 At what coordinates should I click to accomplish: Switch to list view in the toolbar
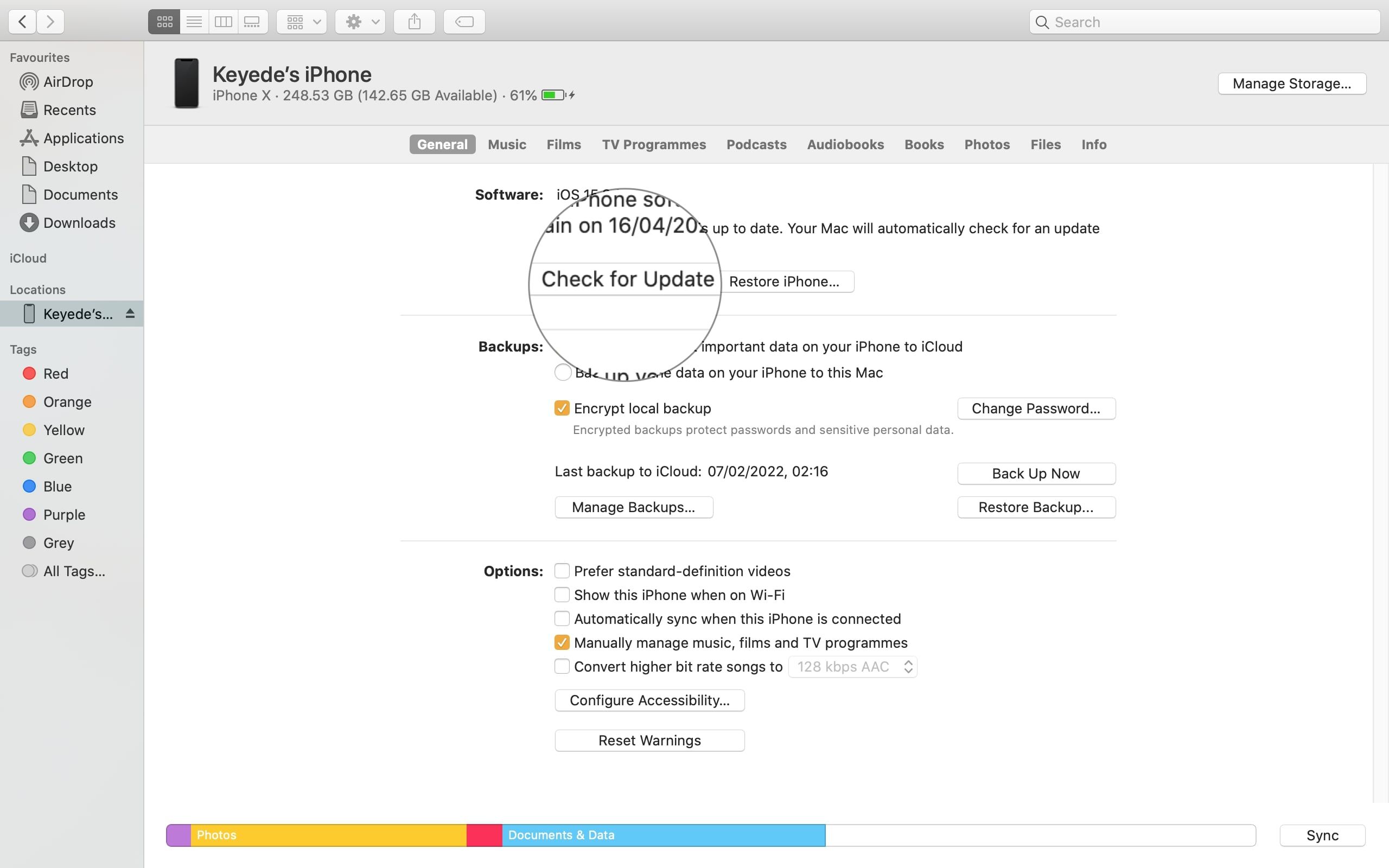tap(193, 21)
